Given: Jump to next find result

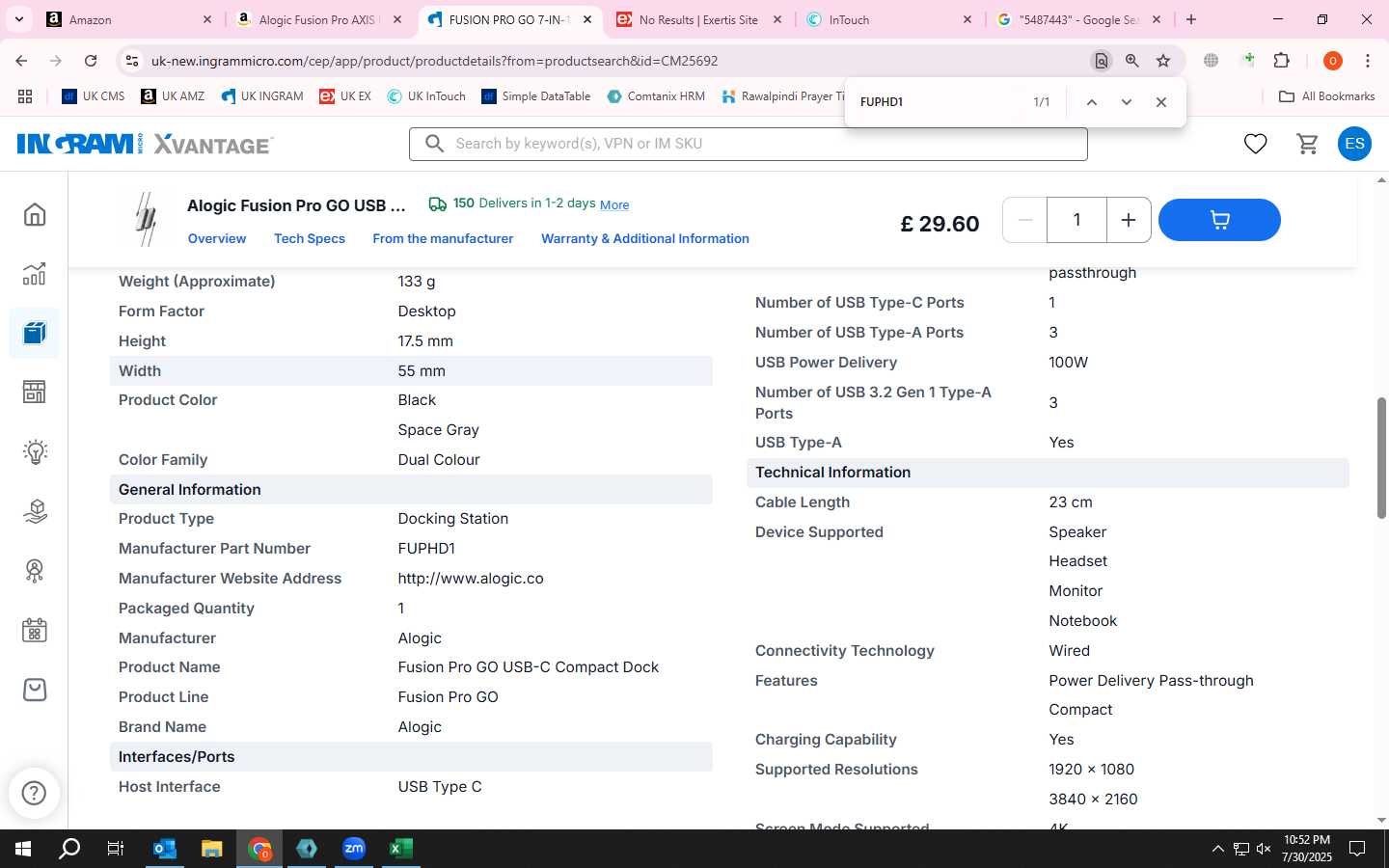Looking at the screenshot, I should click(x=1126, y=102).
